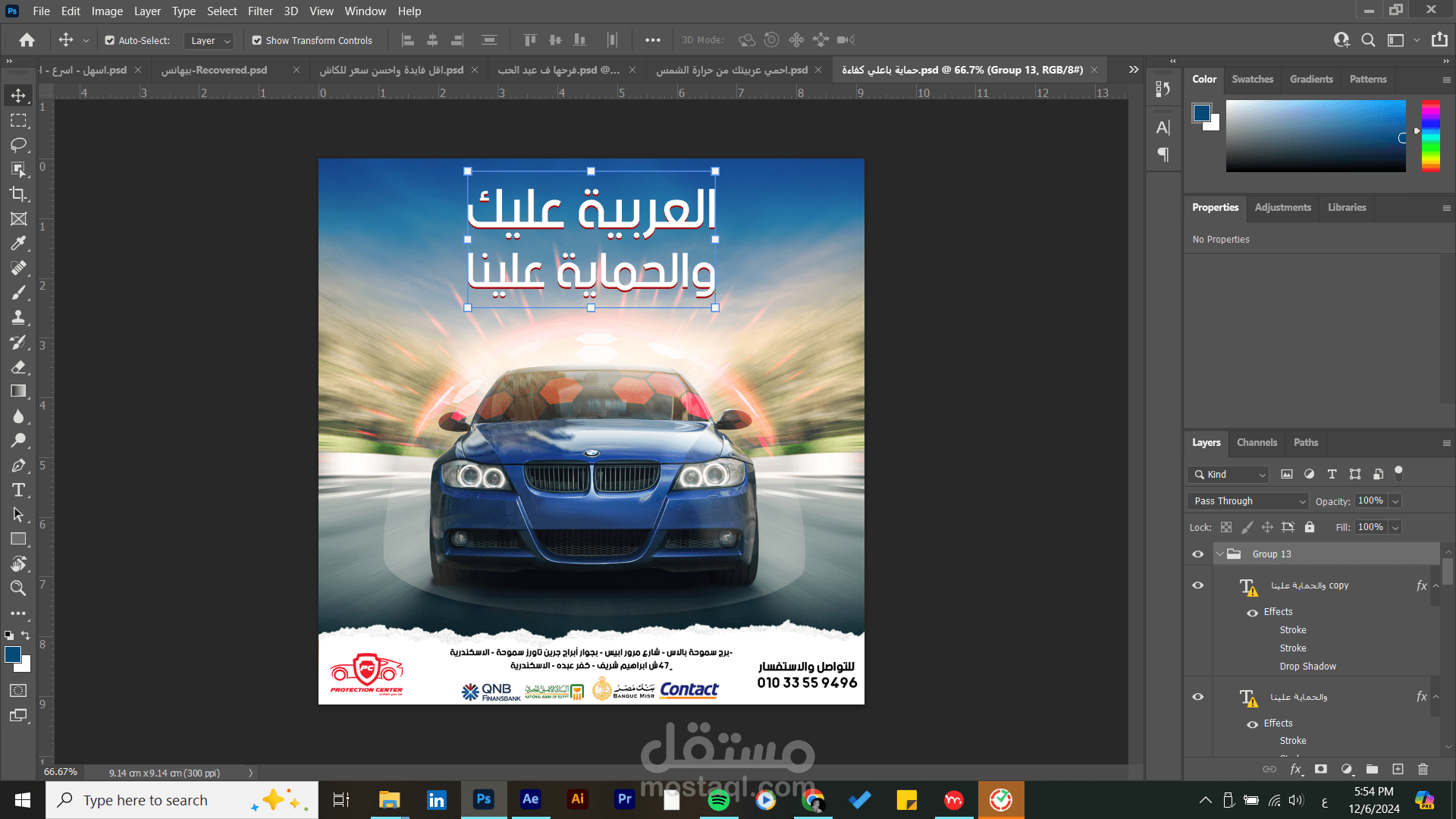Choose the Horizontal Type tool
Viewport: 1456px width, 819px height.
[x=18, y=490]
